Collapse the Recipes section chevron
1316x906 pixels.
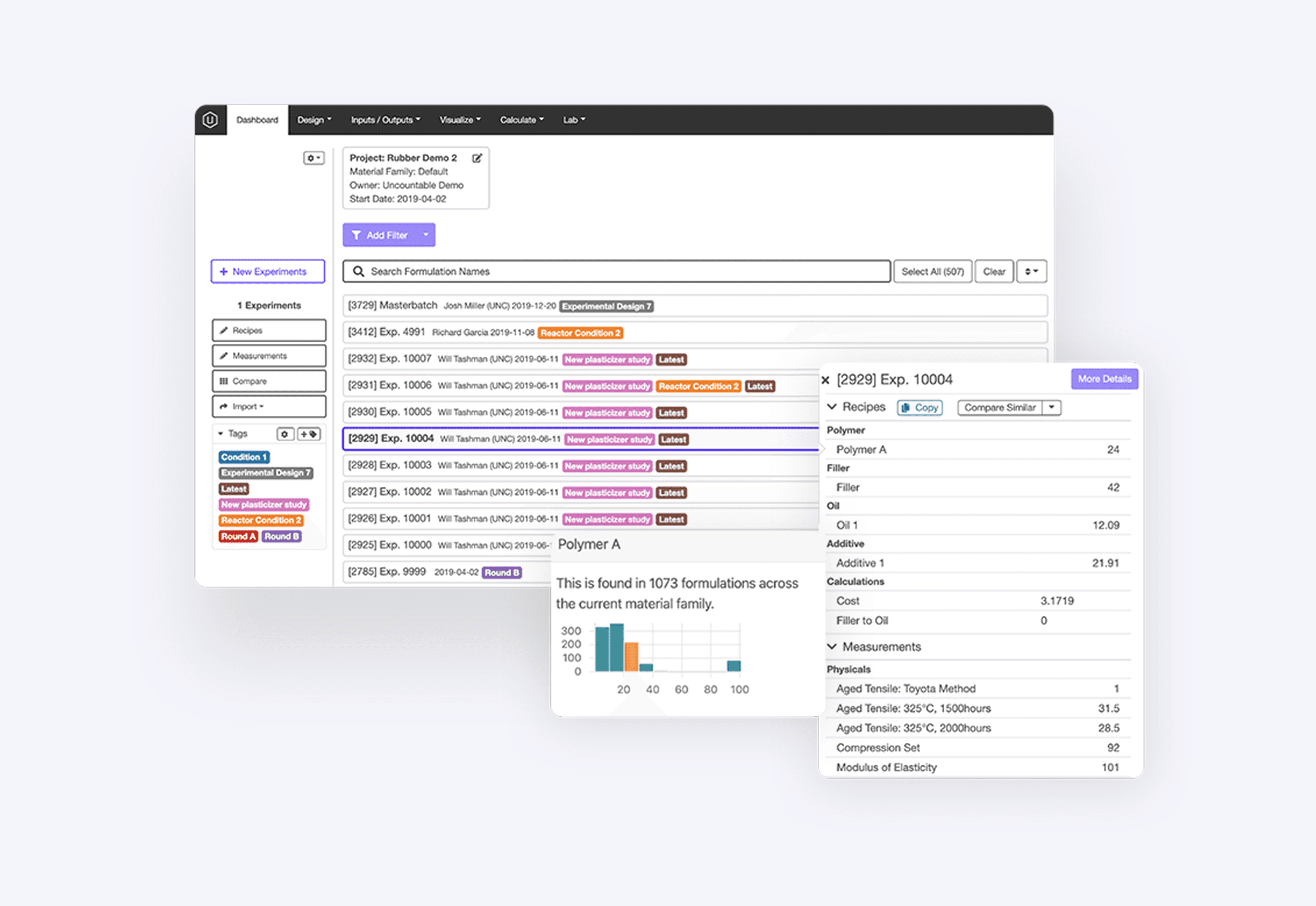point(832,407)
